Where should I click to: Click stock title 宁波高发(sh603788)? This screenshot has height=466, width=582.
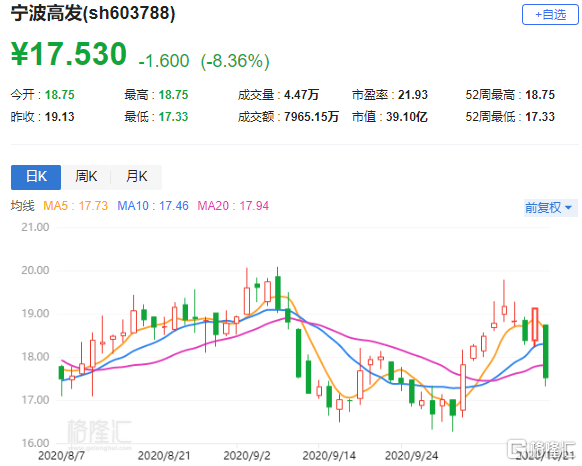[93, 13]
